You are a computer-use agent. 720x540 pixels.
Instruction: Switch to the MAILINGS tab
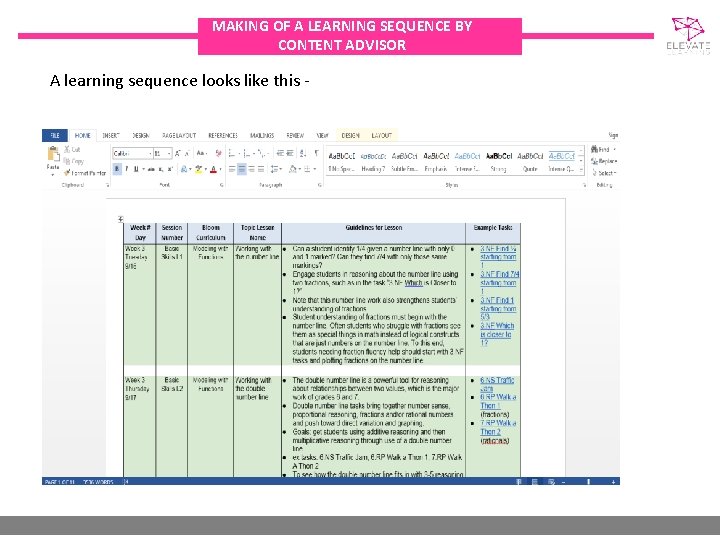tap(262, 135)
